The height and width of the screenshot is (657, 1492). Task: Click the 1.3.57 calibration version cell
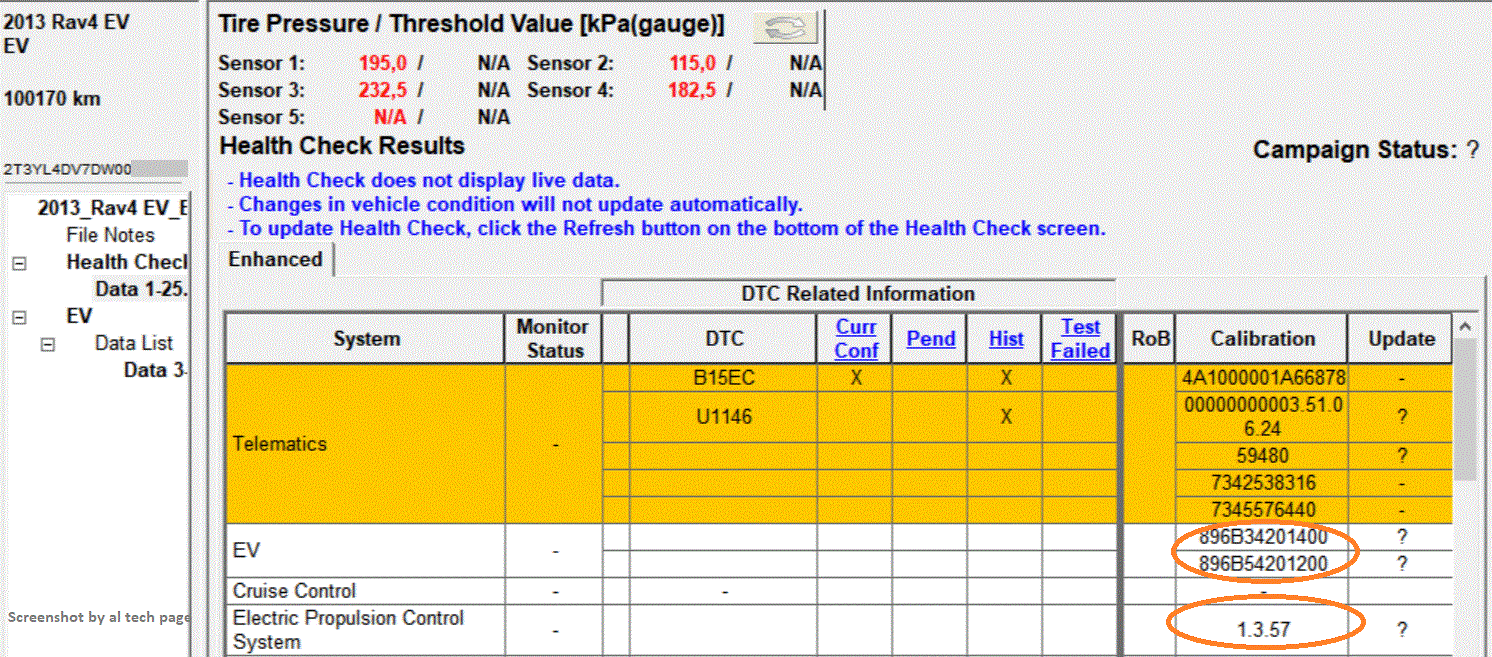point(1262,629)
